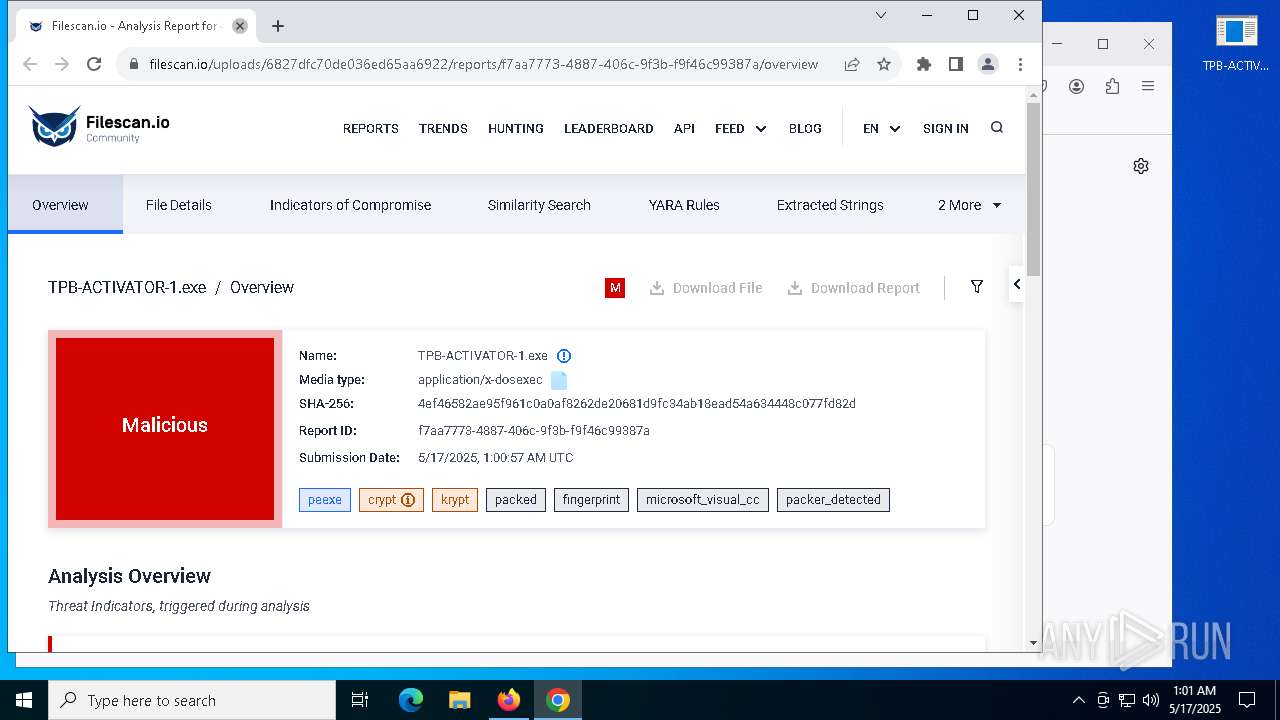Click the Report ID value
Image resolution: width=1280 pixels, height=720 pixels.
[534, 431]
